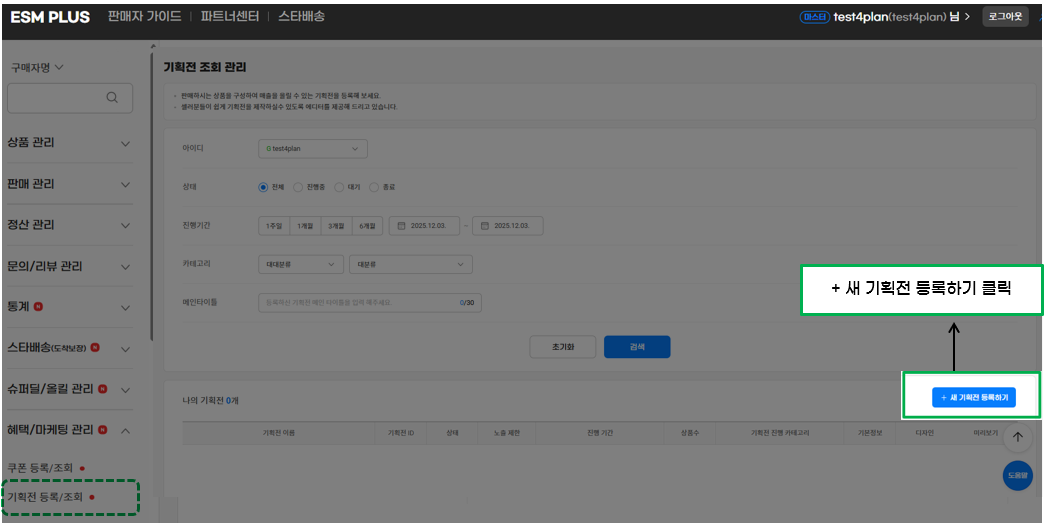Click the 노출 제한 column header
This screenshot has width=1045, height=526.
pyautogui.click(x=506, y=433)
